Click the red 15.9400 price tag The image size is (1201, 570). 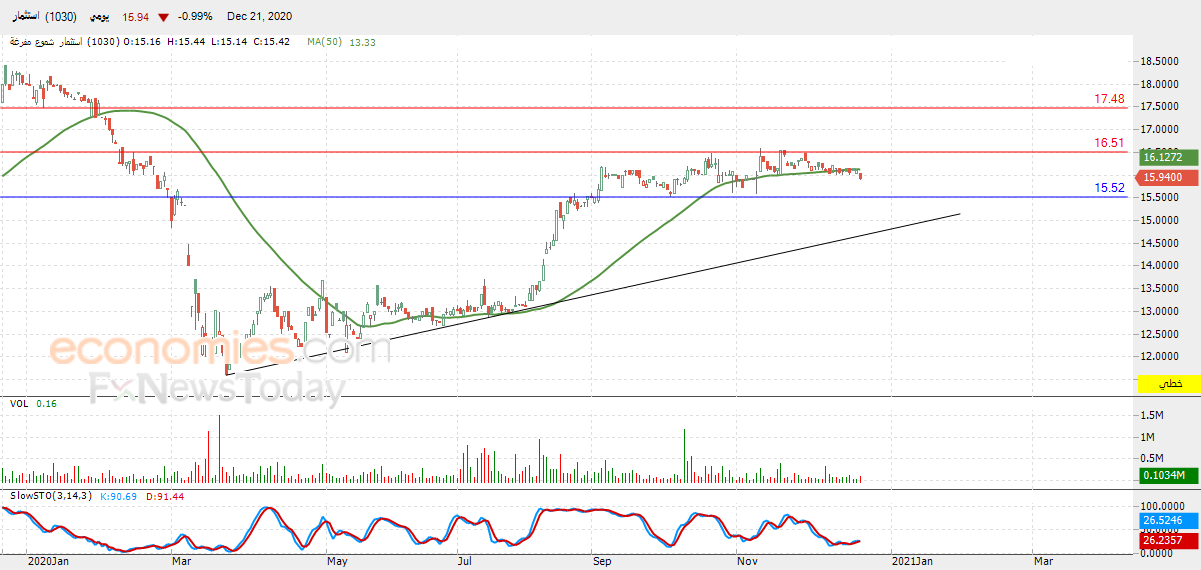pos(1169,177)
